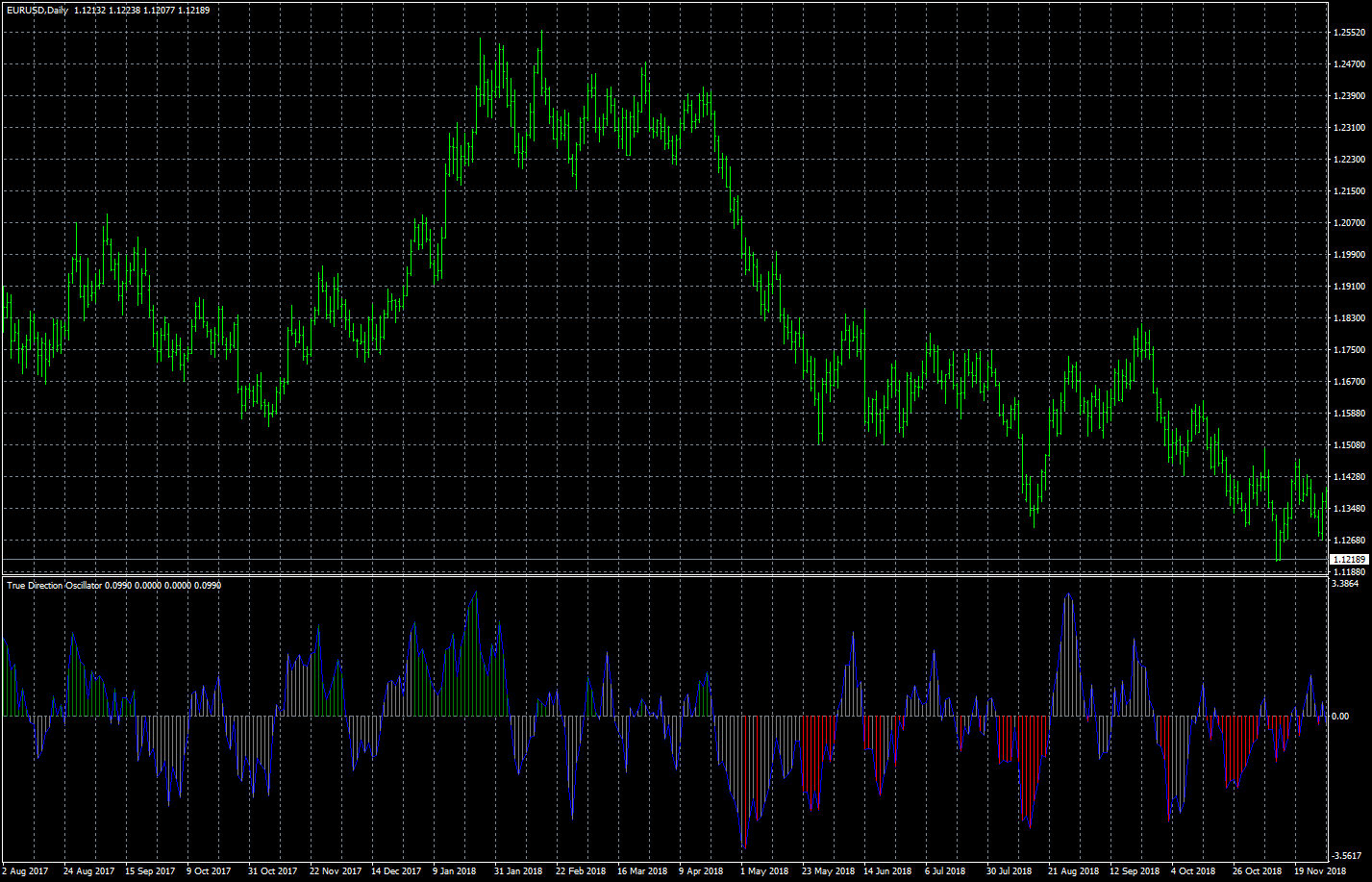The image size is (1372, 882).
Task: Click the 1.25520 price axis label
Action: (1350, 33)
